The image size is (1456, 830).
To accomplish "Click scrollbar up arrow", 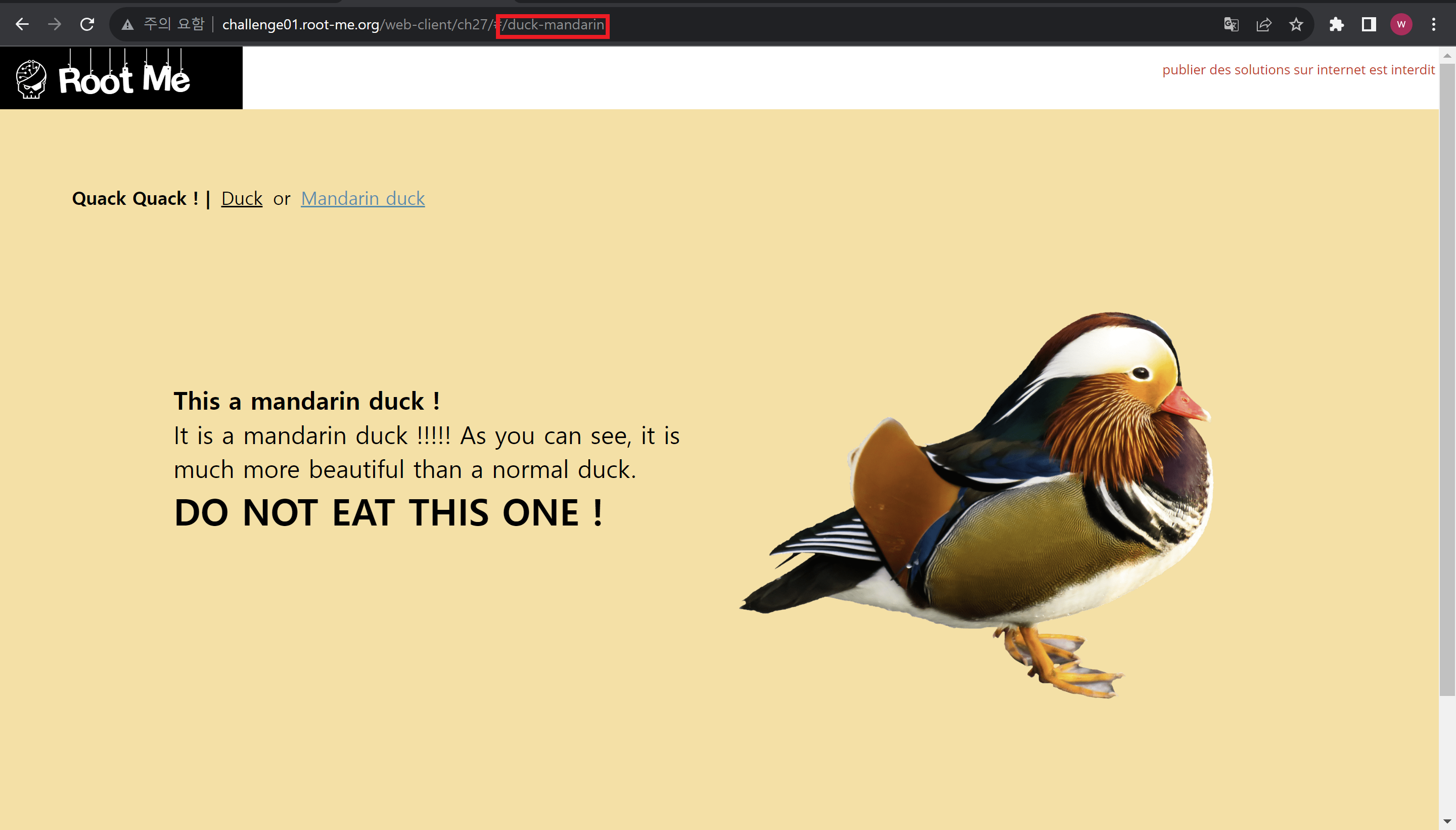I will [x=1447, y=56].
